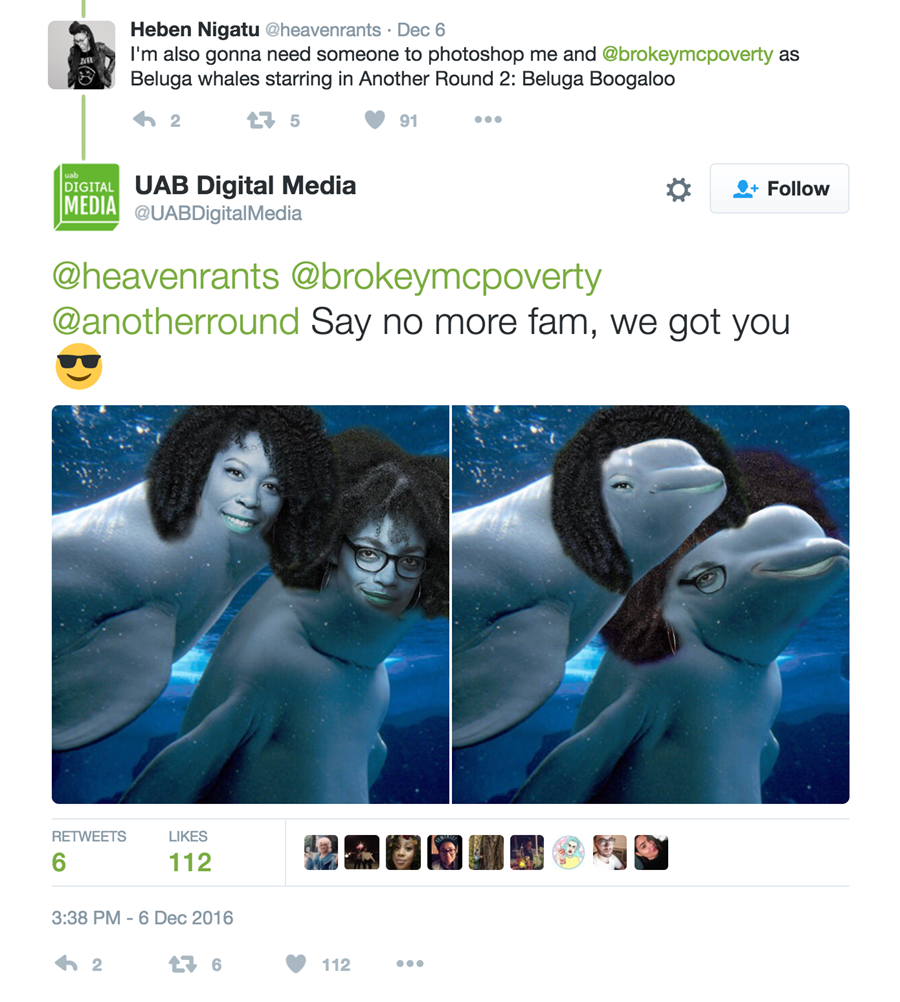Viewport: 900px width, 1002px height.
Task: Open the first liker's avatar thumbnail
Action: click(321, 852)
